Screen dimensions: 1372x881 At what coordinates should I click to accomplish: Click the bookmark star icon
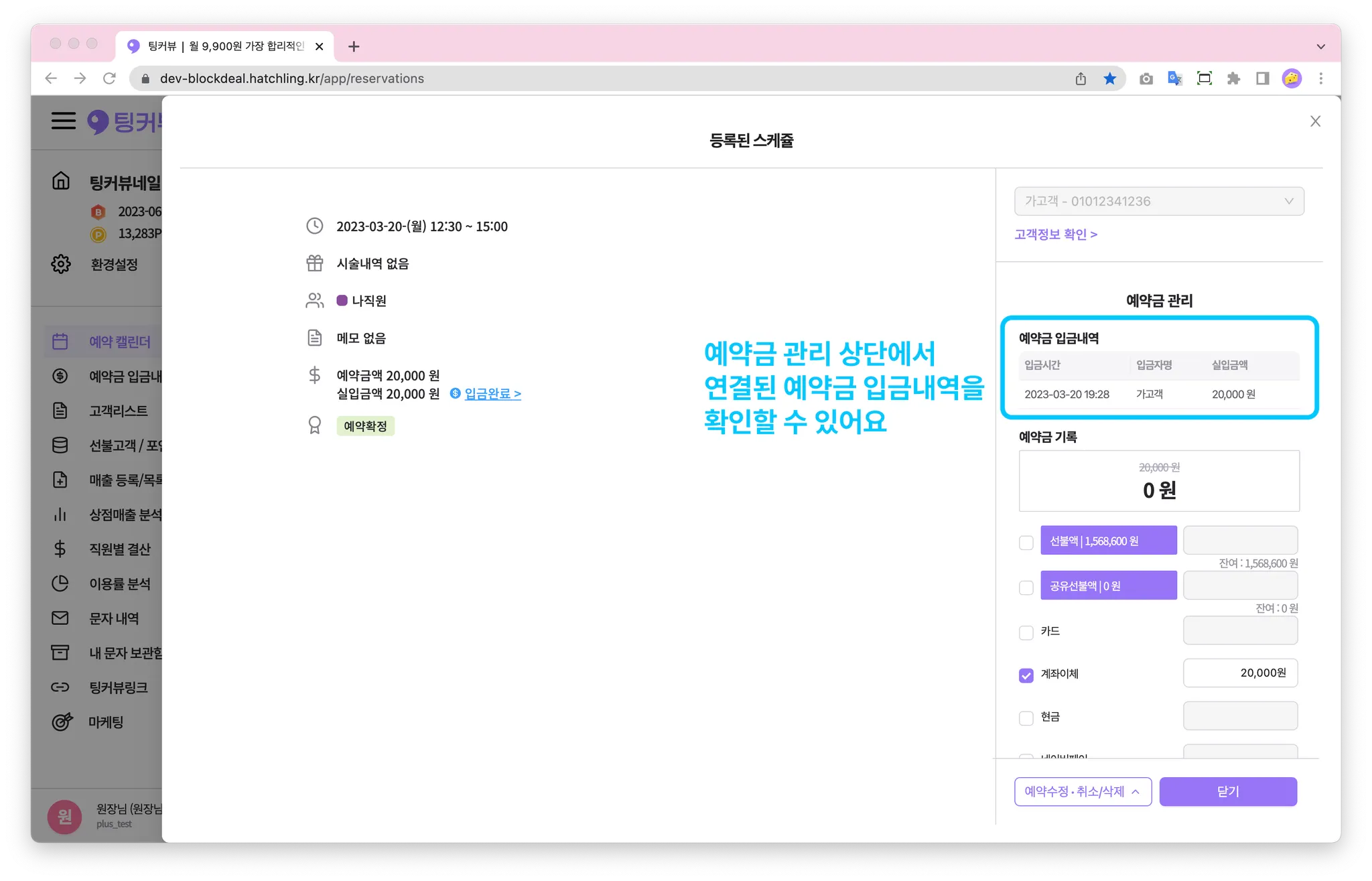pos(1110,79)
